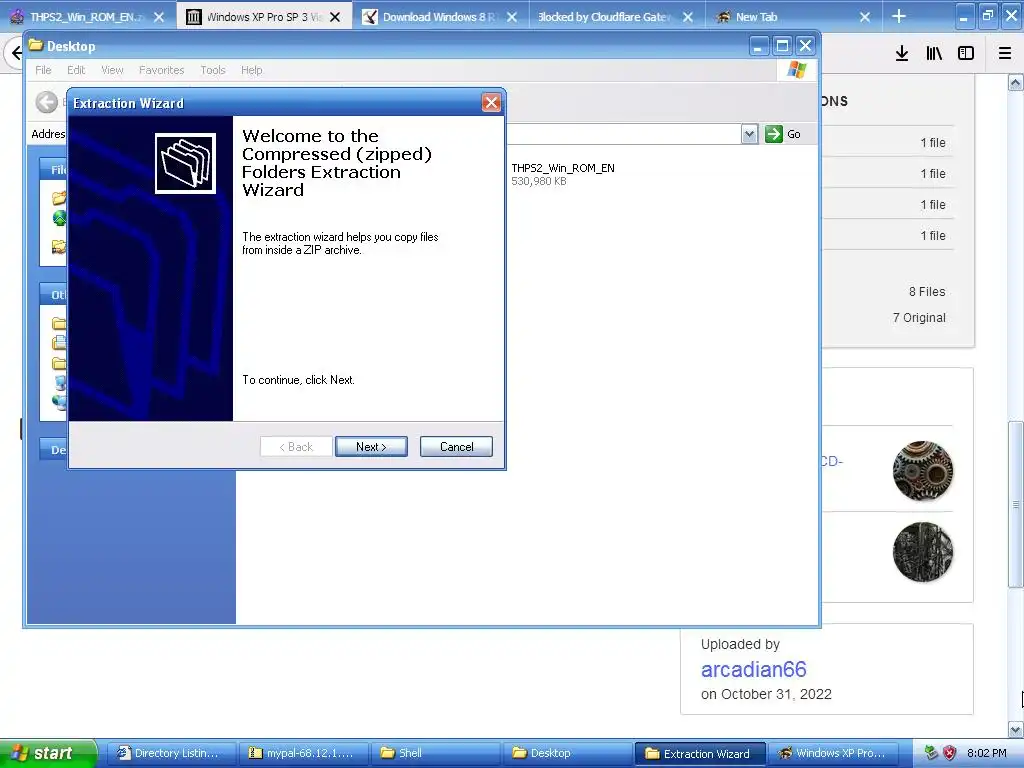1024x768 pixels.
Task: Close the Download Windows 8 tab
Action: pyautogui.click(x=511, y=17)
